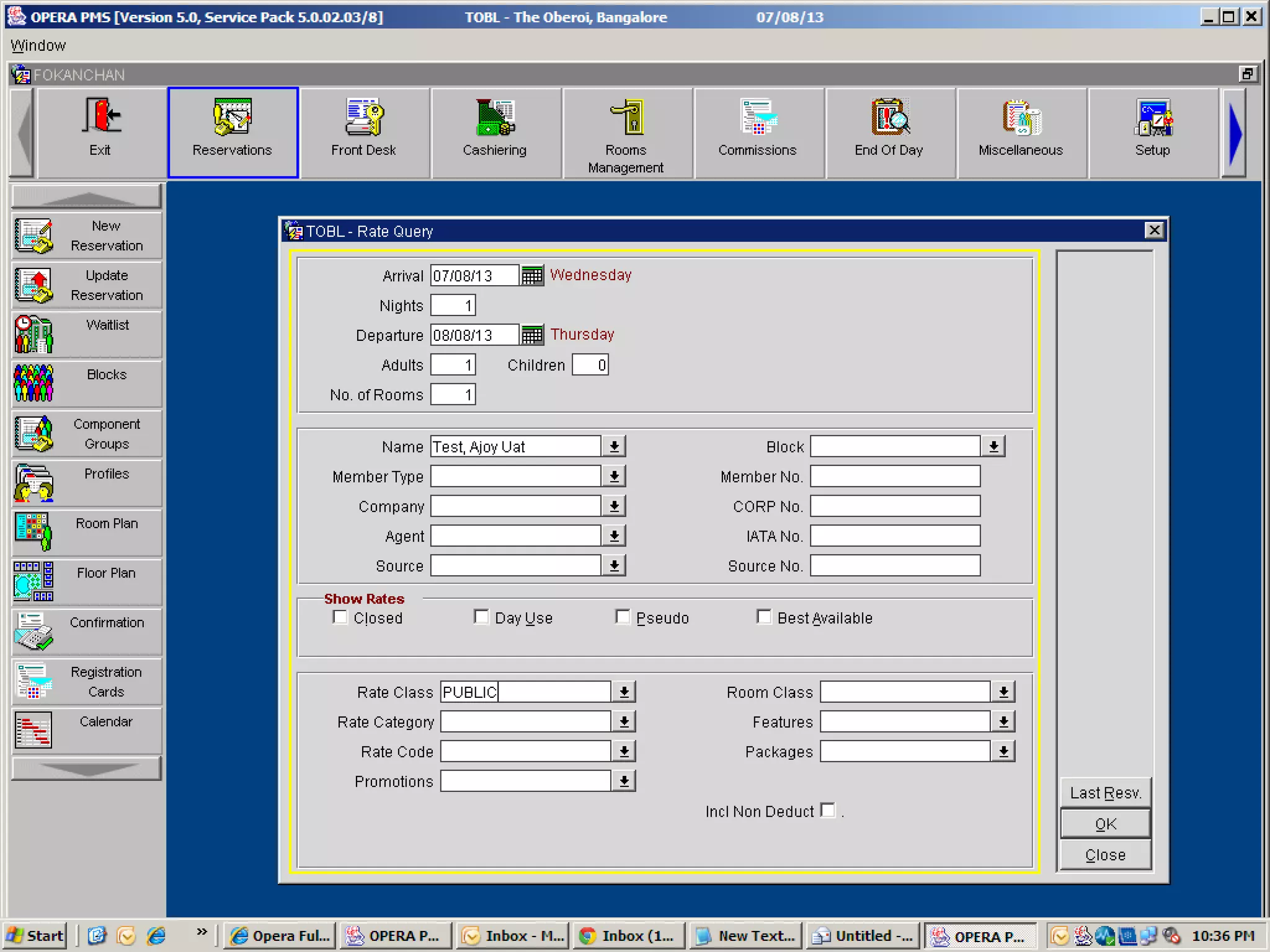The image size is (1270, 952).
Task: Open the Arrival date calendar picker
Action: pos(532,275)
